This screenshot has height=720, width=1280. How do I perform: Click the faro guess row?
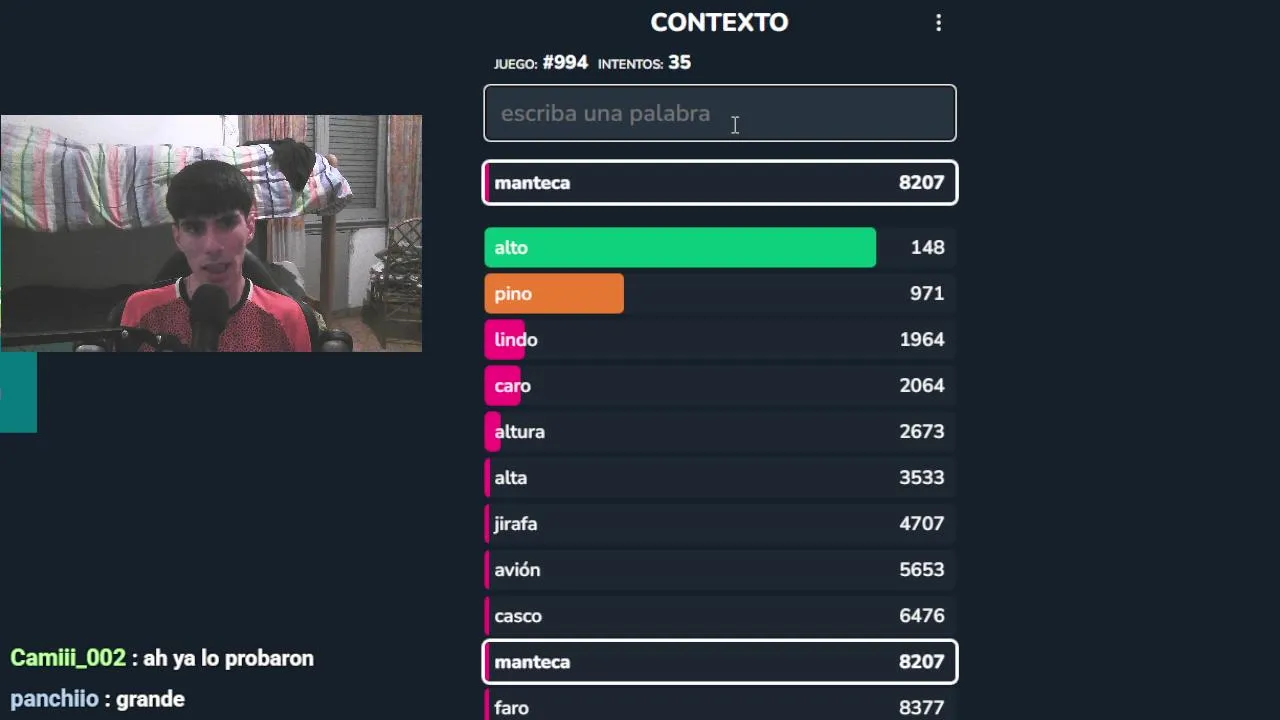point(719,707)
